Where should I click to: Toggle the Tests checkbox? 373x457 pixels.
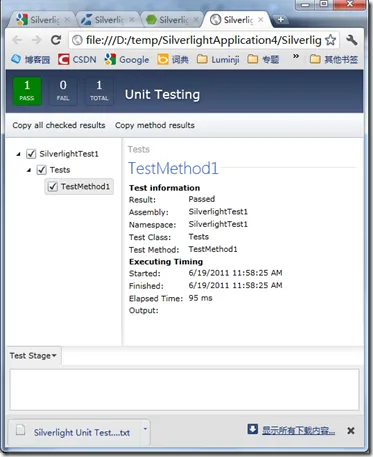pos(42,170)
